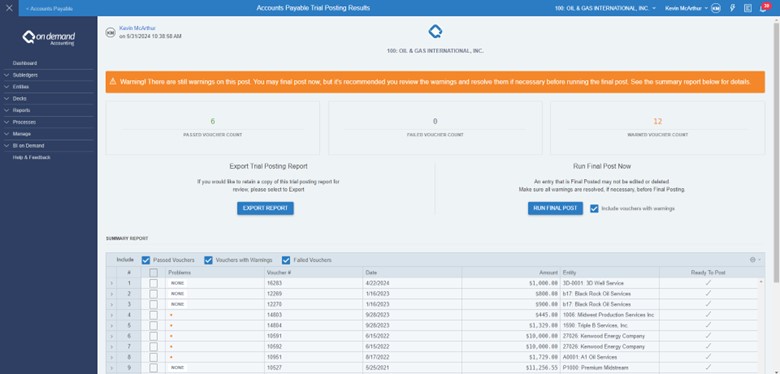Image resolution: width=780 pixels, height=374 pixels.
Task: Select checkbox for voucher 12269
Action: click(153, 293)
